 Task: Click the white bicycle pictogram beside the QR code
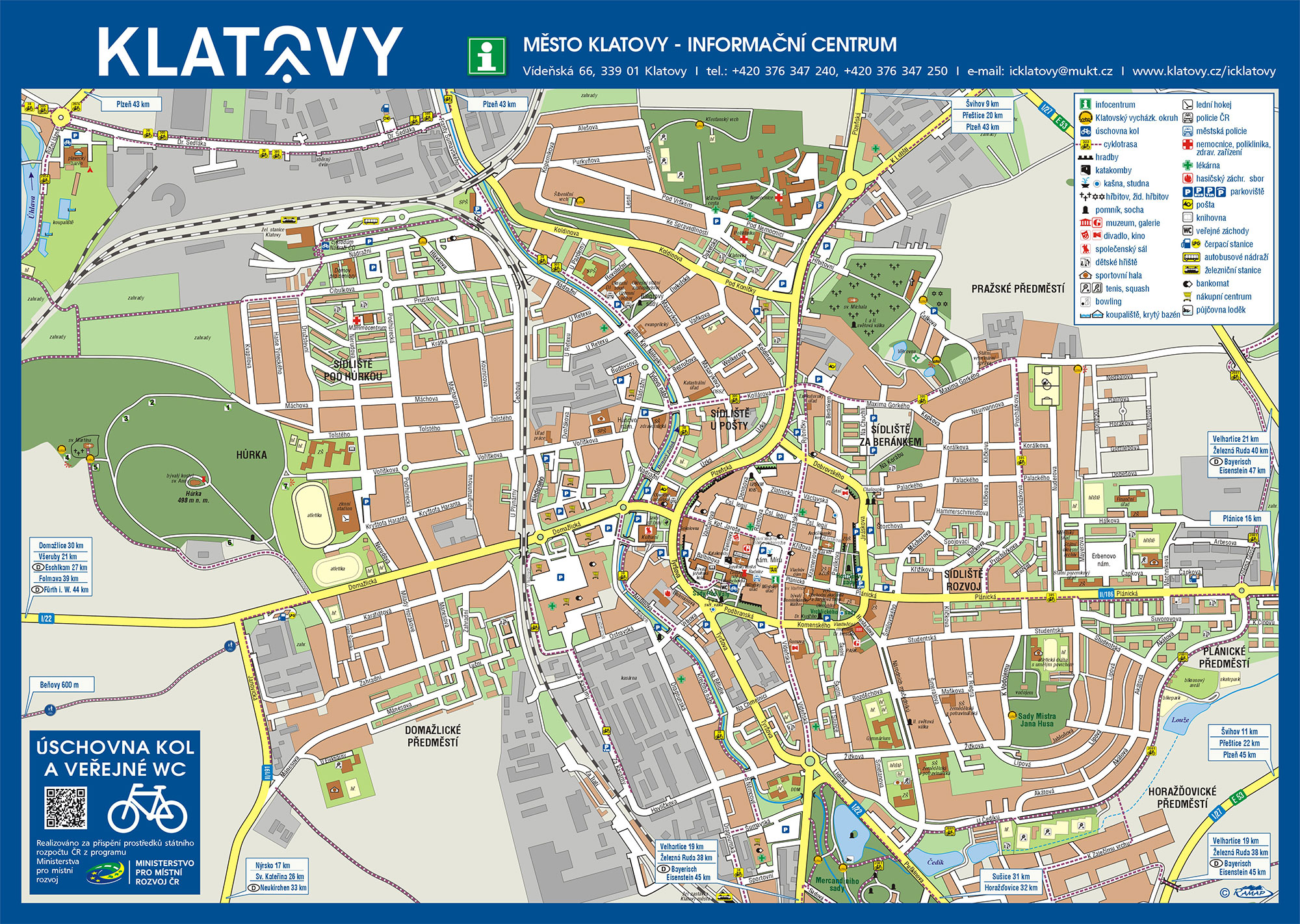tap(148, 808)
